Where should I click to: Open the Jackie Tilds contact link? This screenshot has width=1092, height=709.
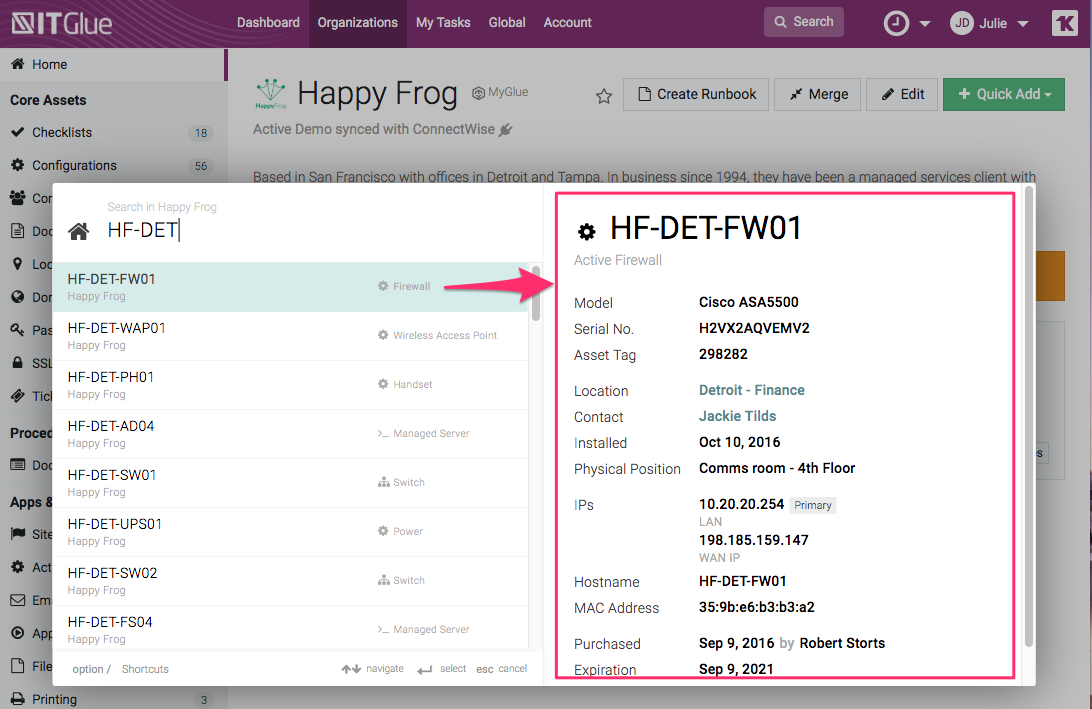(737, 416)
